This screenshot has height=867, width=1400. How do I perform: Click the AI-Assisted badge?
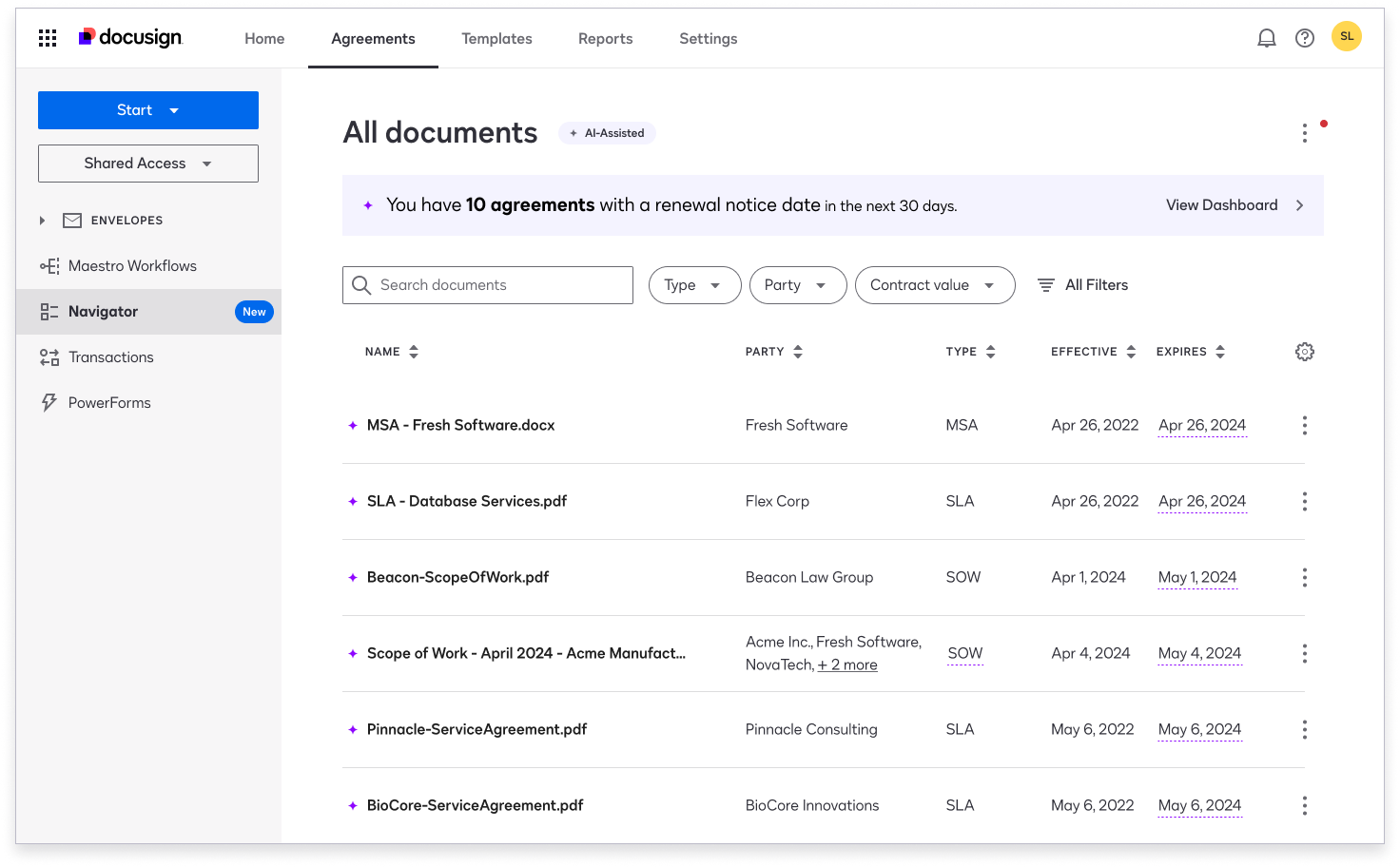[607, 132]
